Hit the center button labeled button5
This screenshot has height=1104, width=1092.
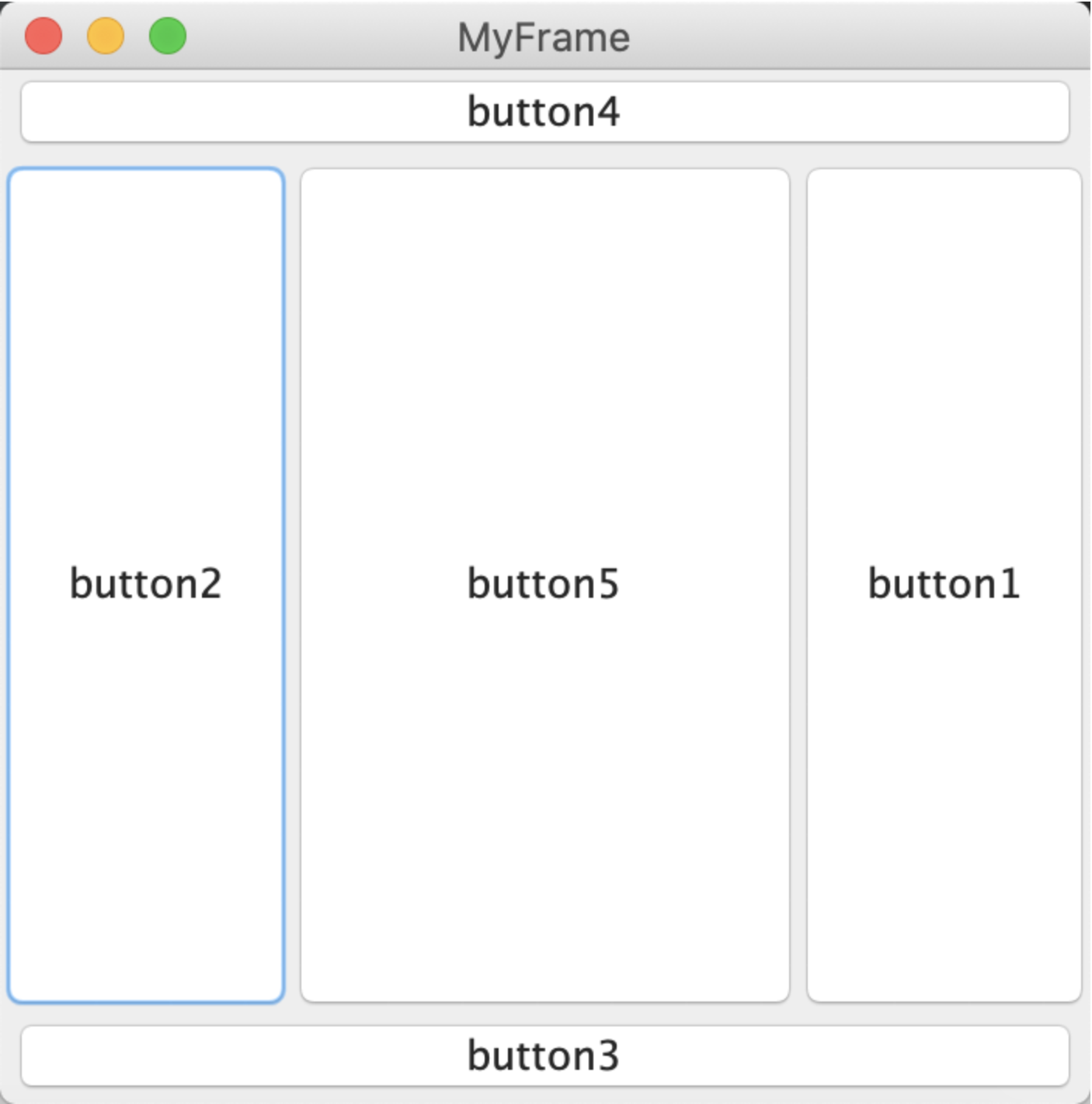click(x=544, y=584)
